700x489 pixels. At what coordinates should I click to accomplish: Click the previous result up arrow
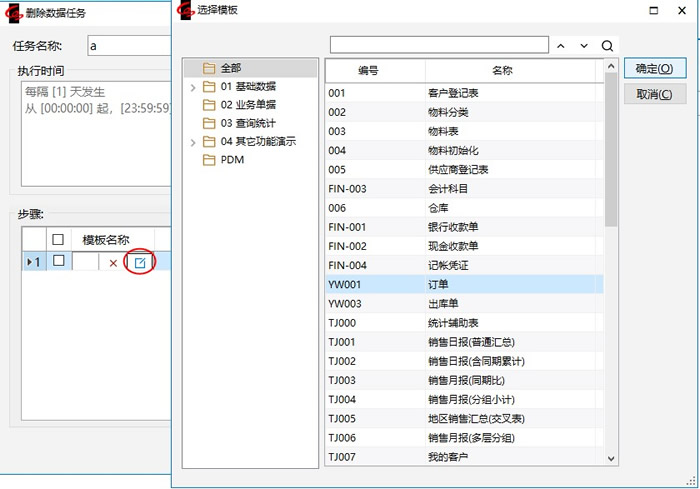pos(561,45)
